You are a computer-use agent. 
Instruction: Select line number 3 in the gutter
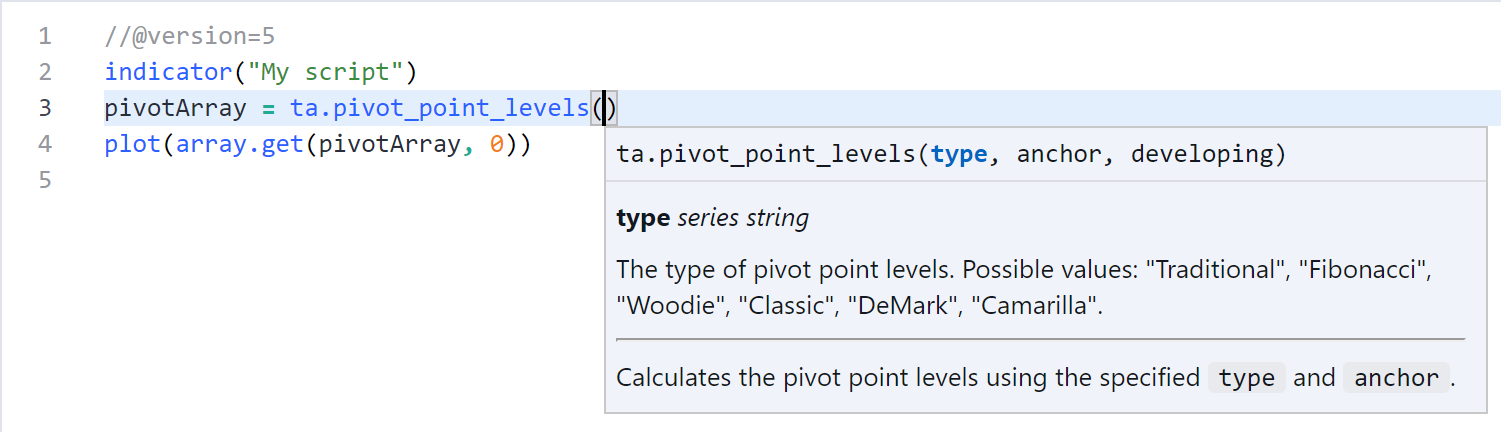(44, 108)
